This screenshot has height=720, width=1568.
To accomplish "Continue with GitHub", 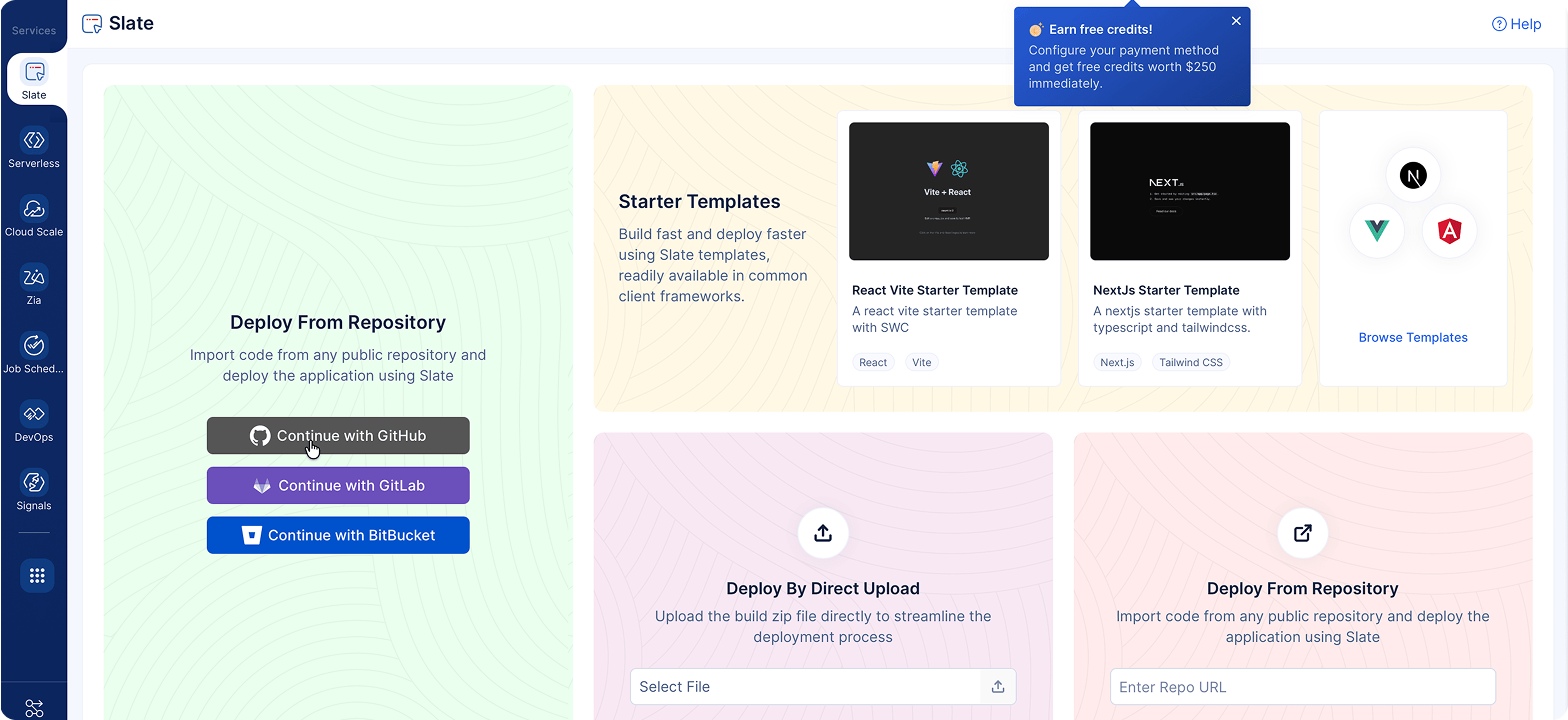I will point(338,436).
